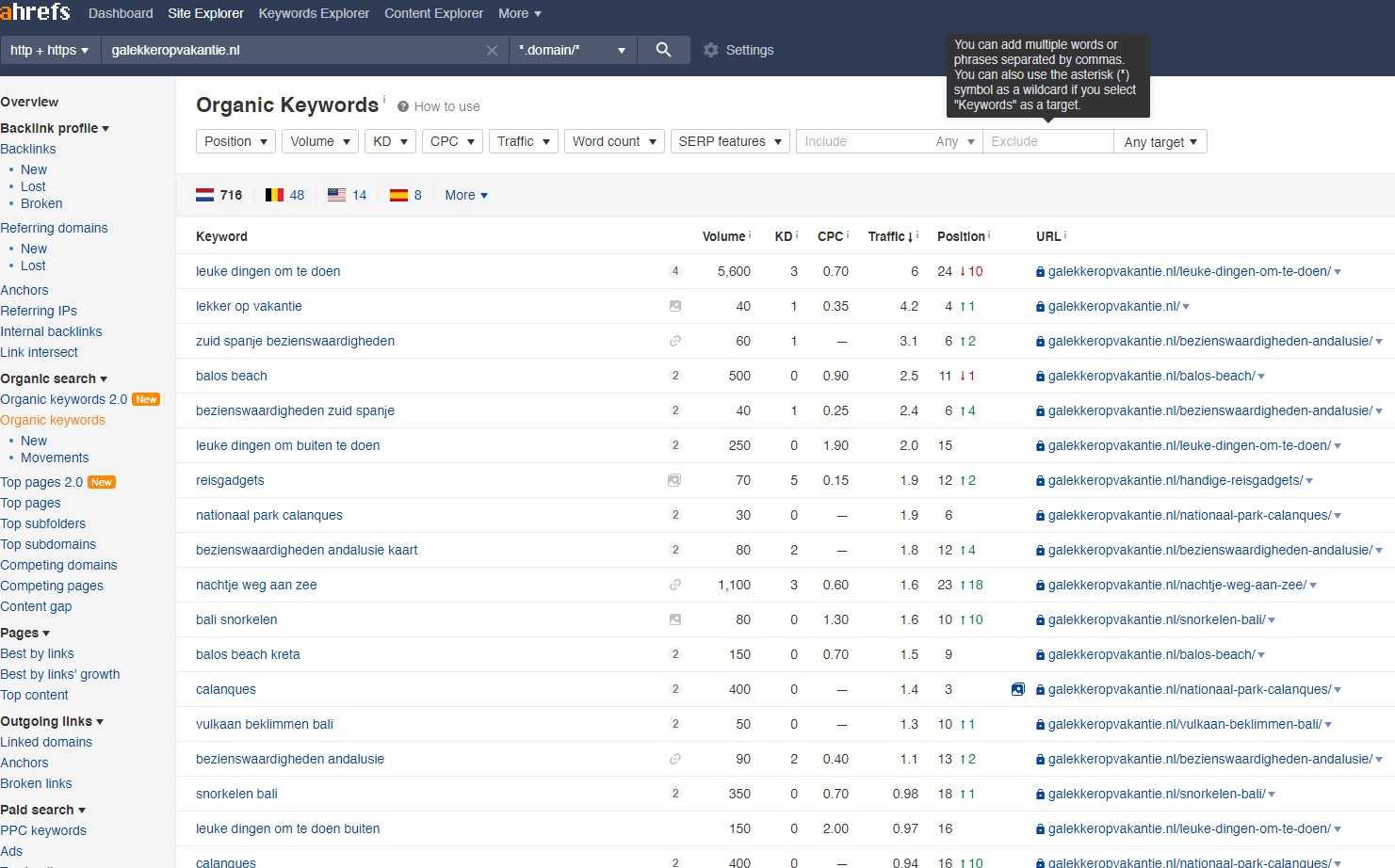
Task: Select the Belgium flag 48
Action: (284, 195)
